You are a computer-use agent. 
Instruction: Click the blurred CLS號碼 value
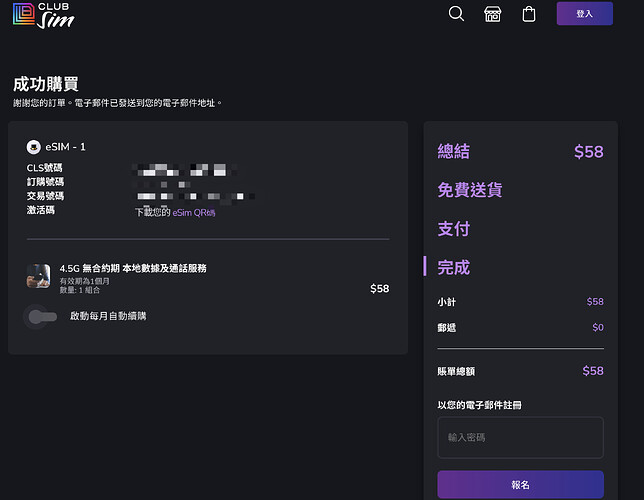185,169
